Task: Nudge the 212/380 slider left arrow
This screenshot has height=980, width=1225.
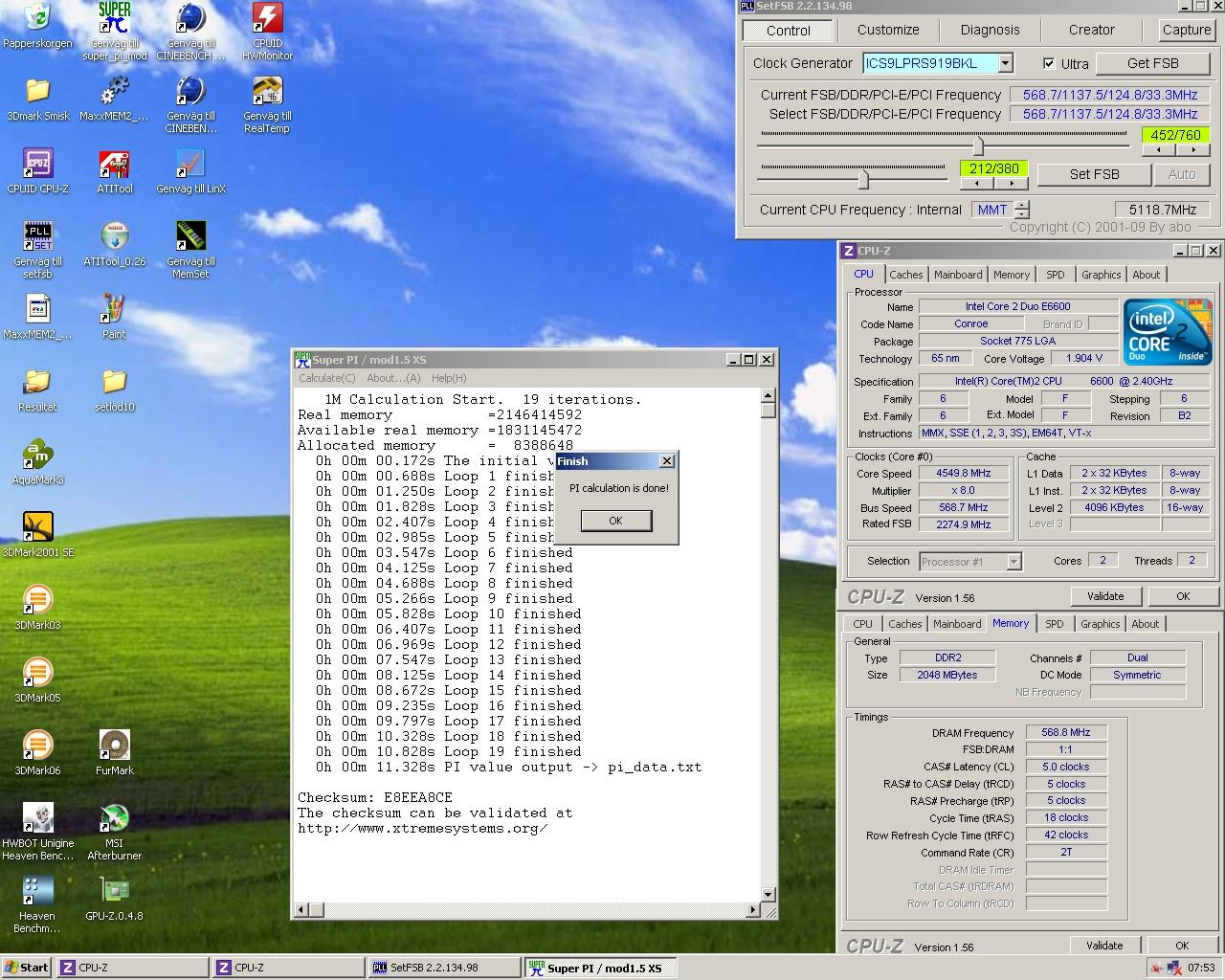Action: click(977, 183)
